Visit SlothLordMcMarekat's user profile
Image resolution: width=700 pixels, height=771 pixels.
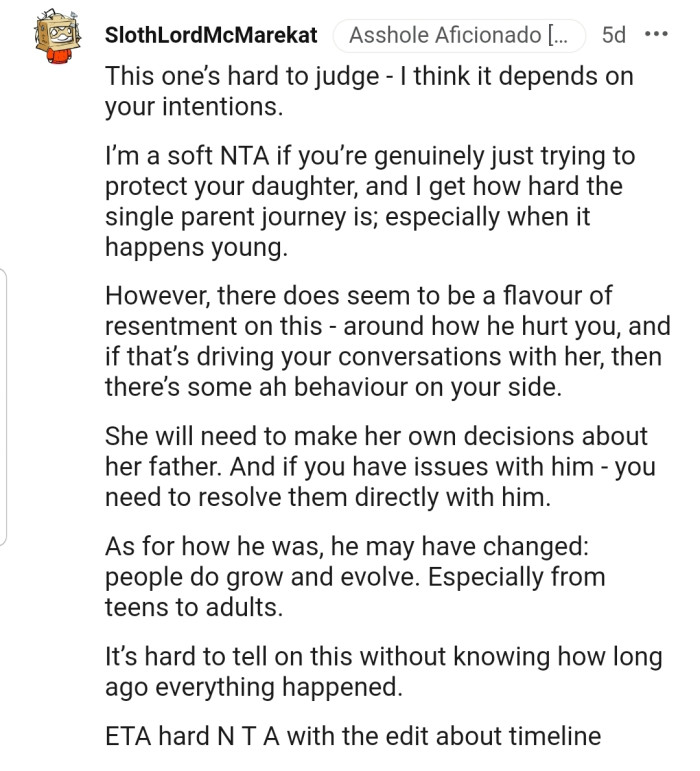(211, 36)
